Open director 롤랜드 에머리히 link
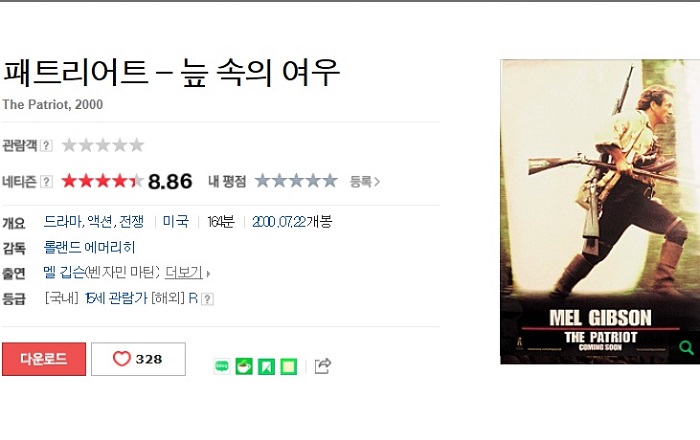The image size is (700, 440). tap(89, 247)
